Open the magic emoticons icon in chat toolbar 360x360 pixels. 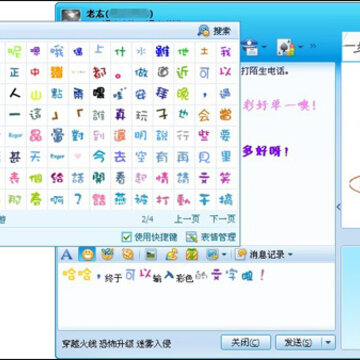[x=108, y=255]
